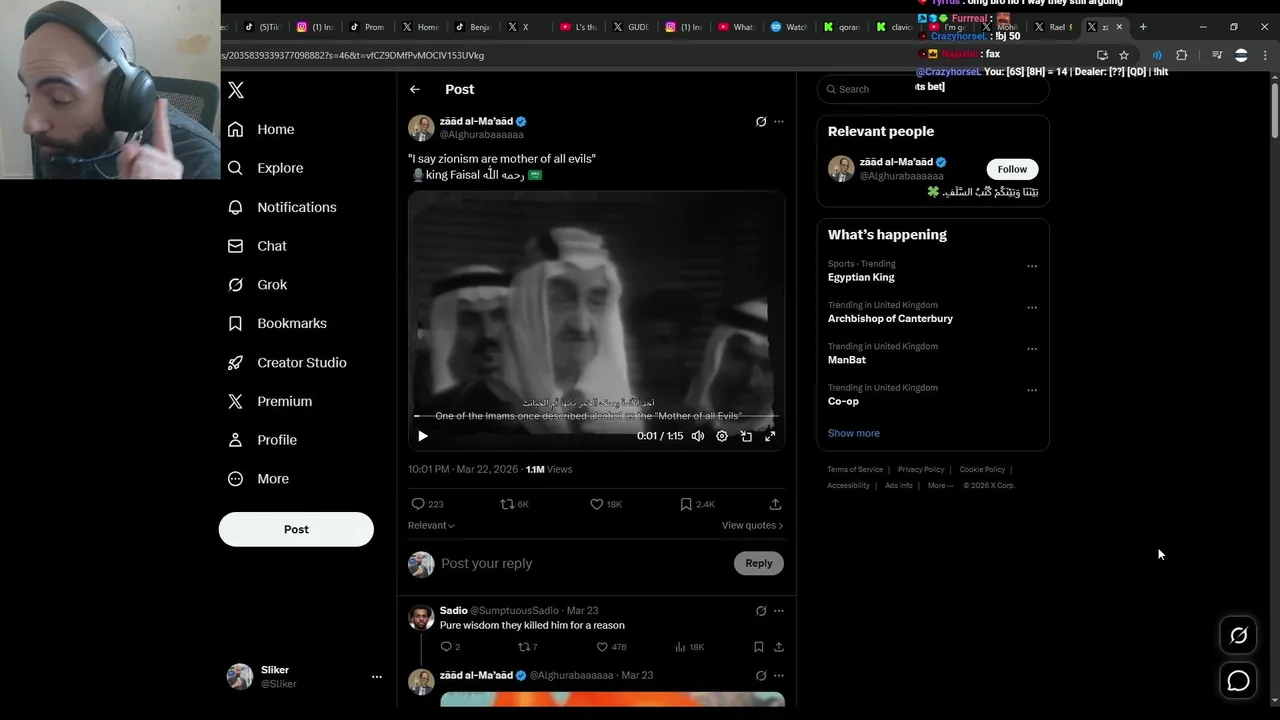Click Show more under What's happening
This screenshot has height=720, width=1280.
(854, 433)
